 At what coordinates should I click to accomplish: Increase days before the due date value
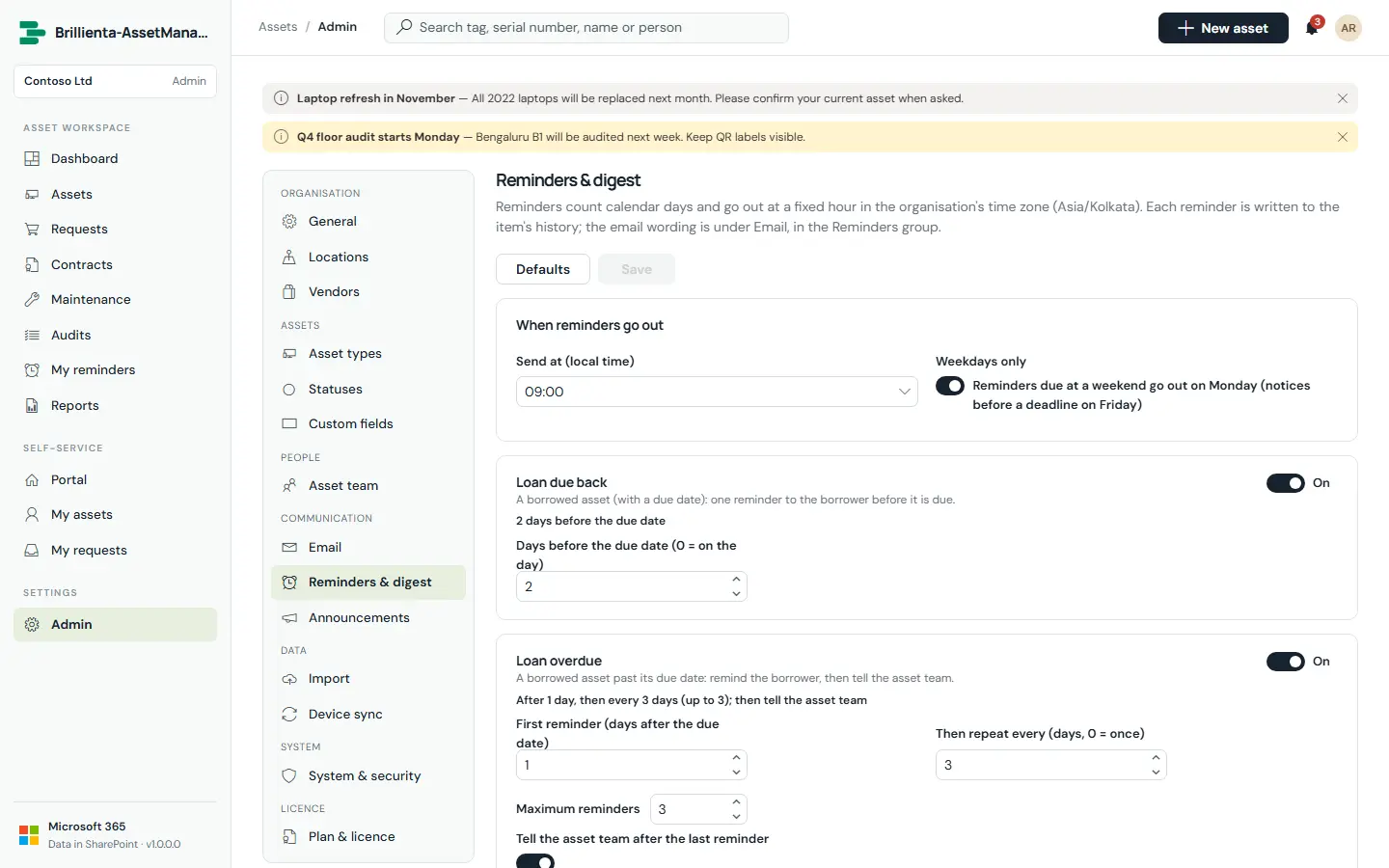[x=736, y=580]
